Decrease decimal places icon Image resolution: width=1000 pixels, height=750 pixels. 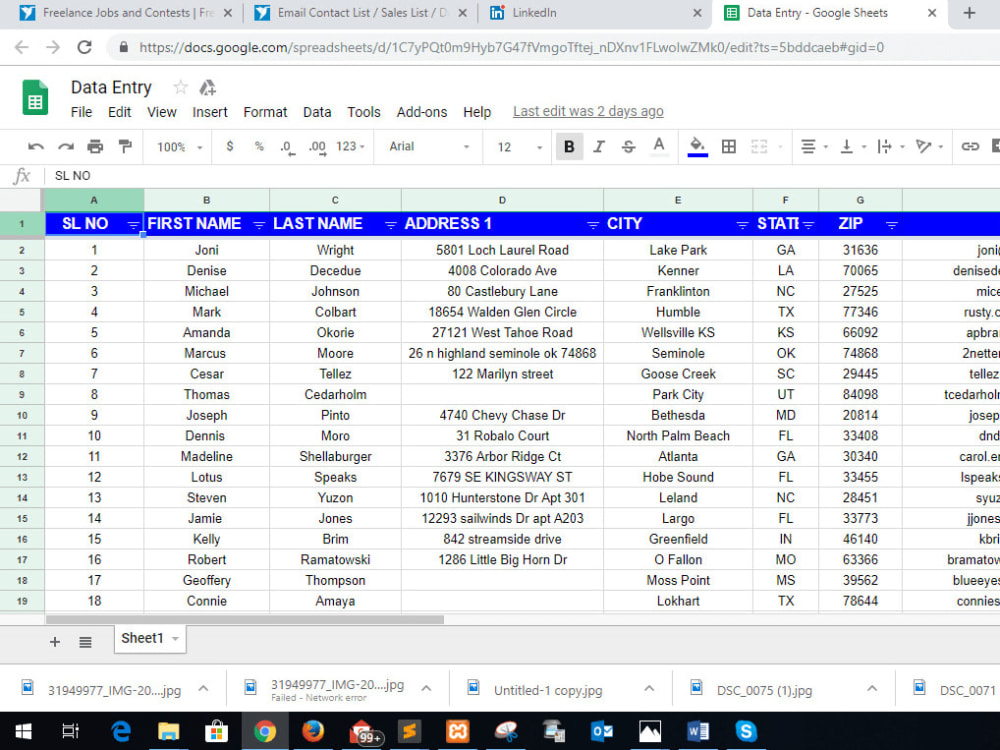pyautogui.click(x=288, y=147)
